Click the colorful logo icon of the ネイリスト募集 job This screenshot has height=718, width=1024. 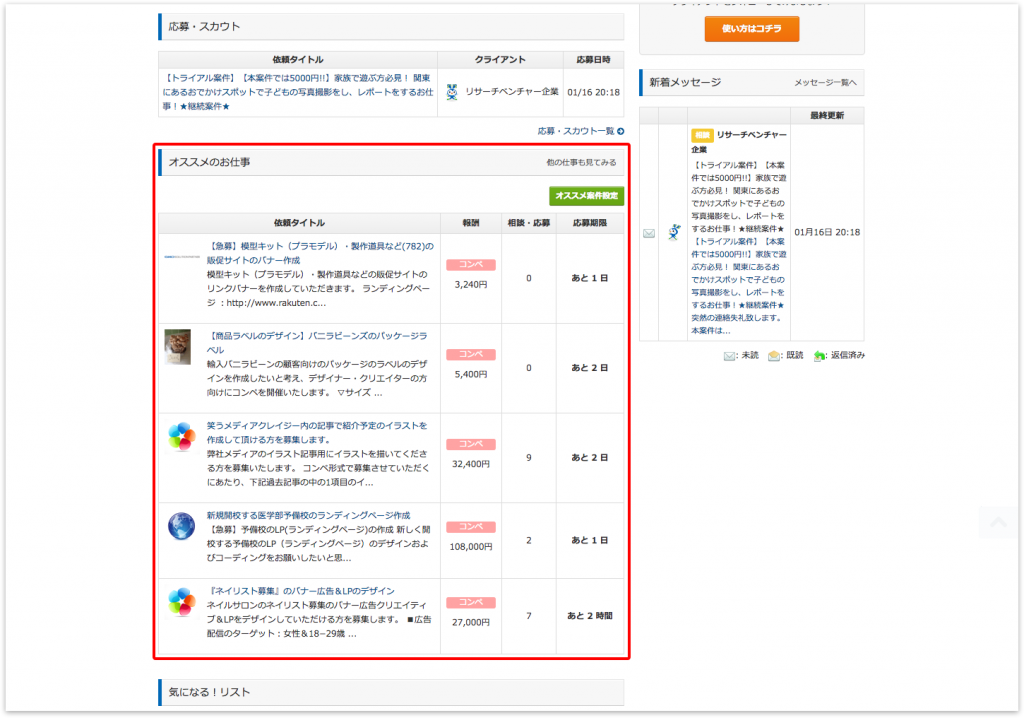tap(181, 602)
